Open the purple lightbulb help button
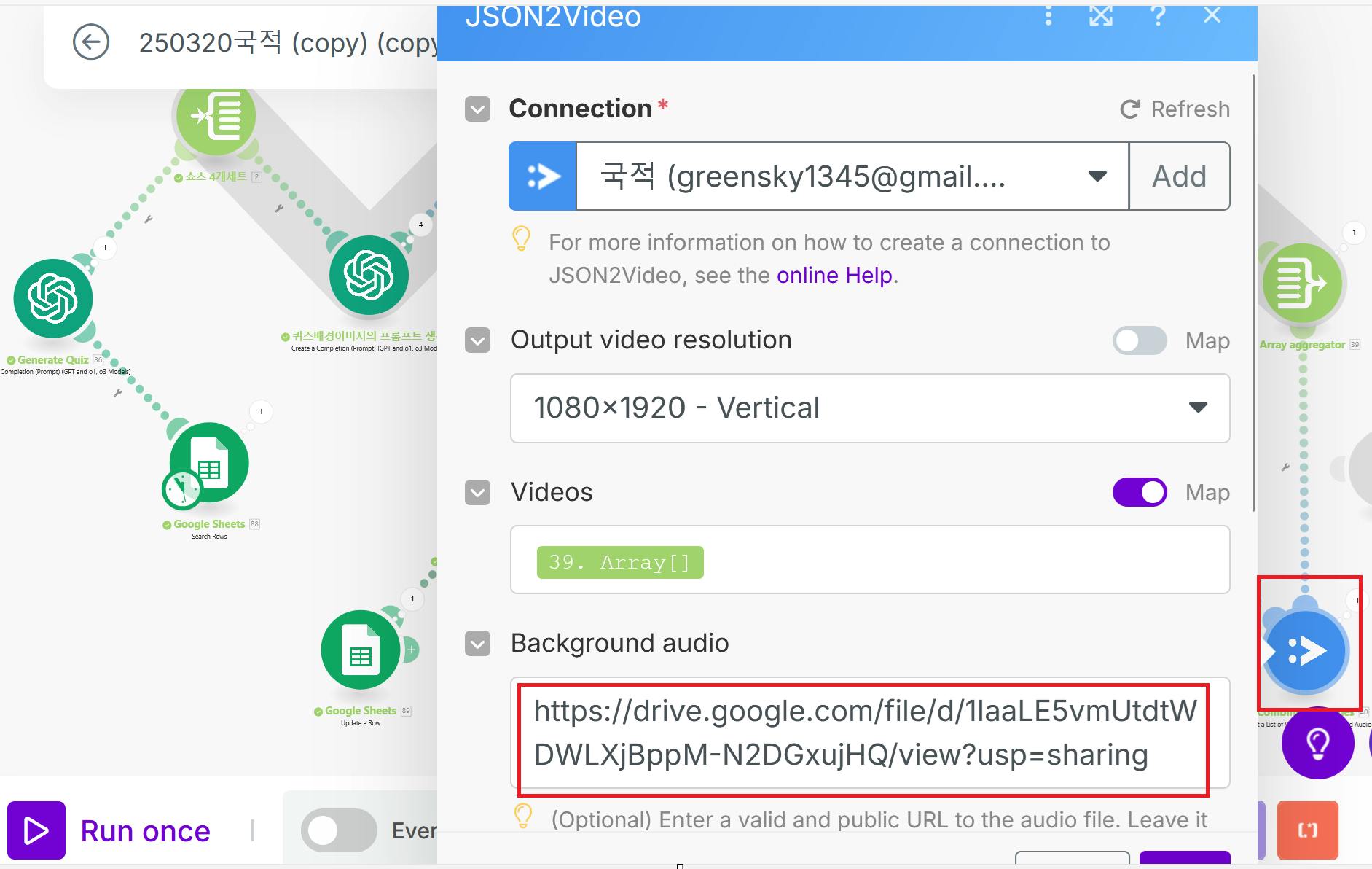This screenshot has height=869, width=1372. coord(1317,743)
